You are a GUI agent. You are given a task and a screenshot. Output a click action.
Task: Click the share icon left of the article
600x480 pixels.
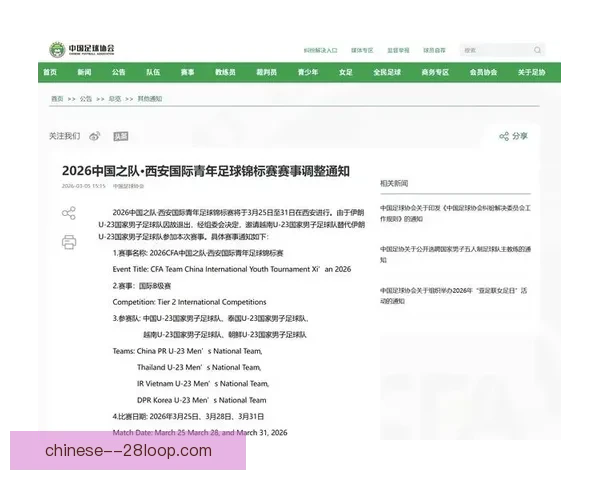pos(69,213)
